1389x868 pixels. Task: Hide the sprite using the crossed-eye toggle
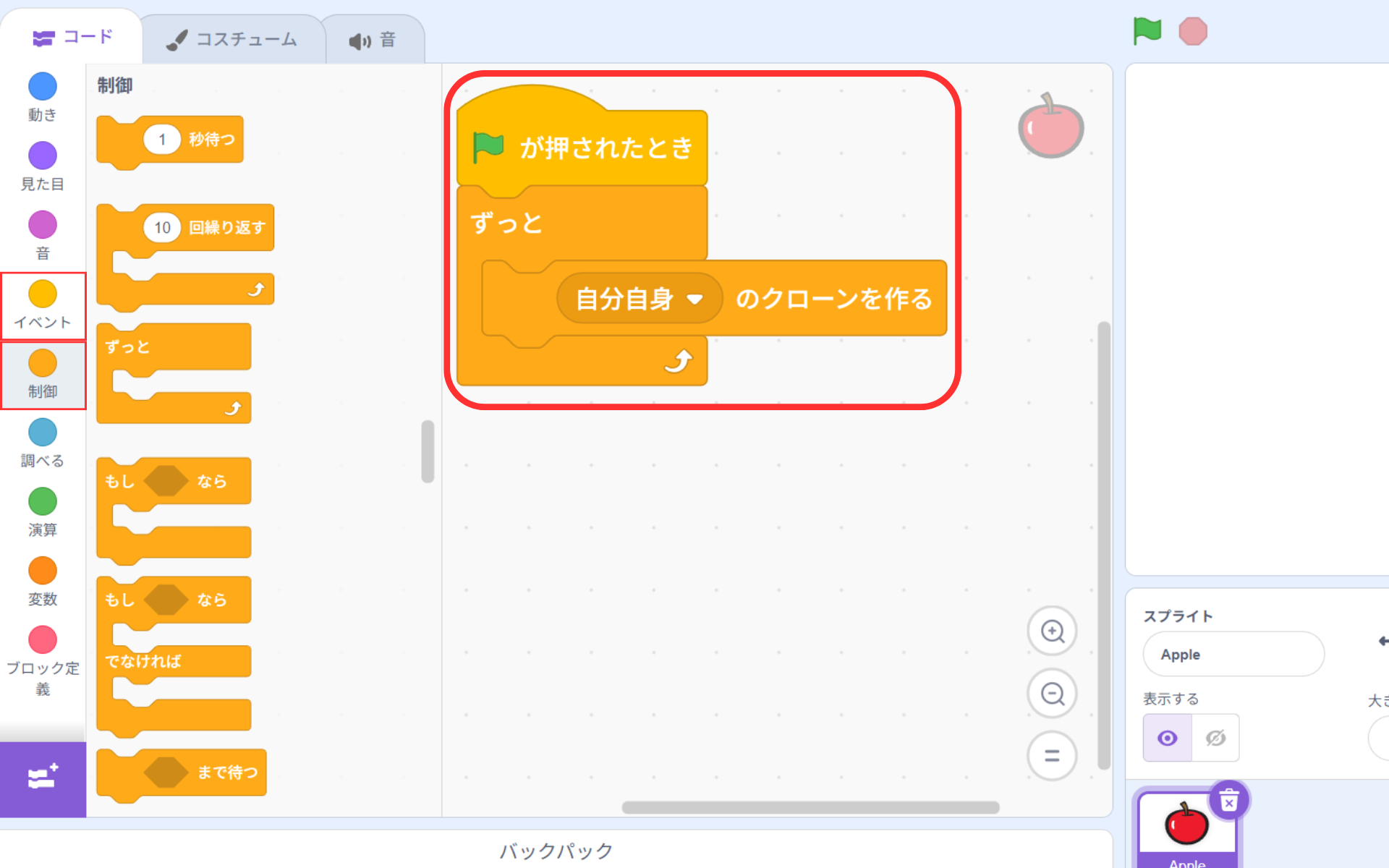[1215, 738]
